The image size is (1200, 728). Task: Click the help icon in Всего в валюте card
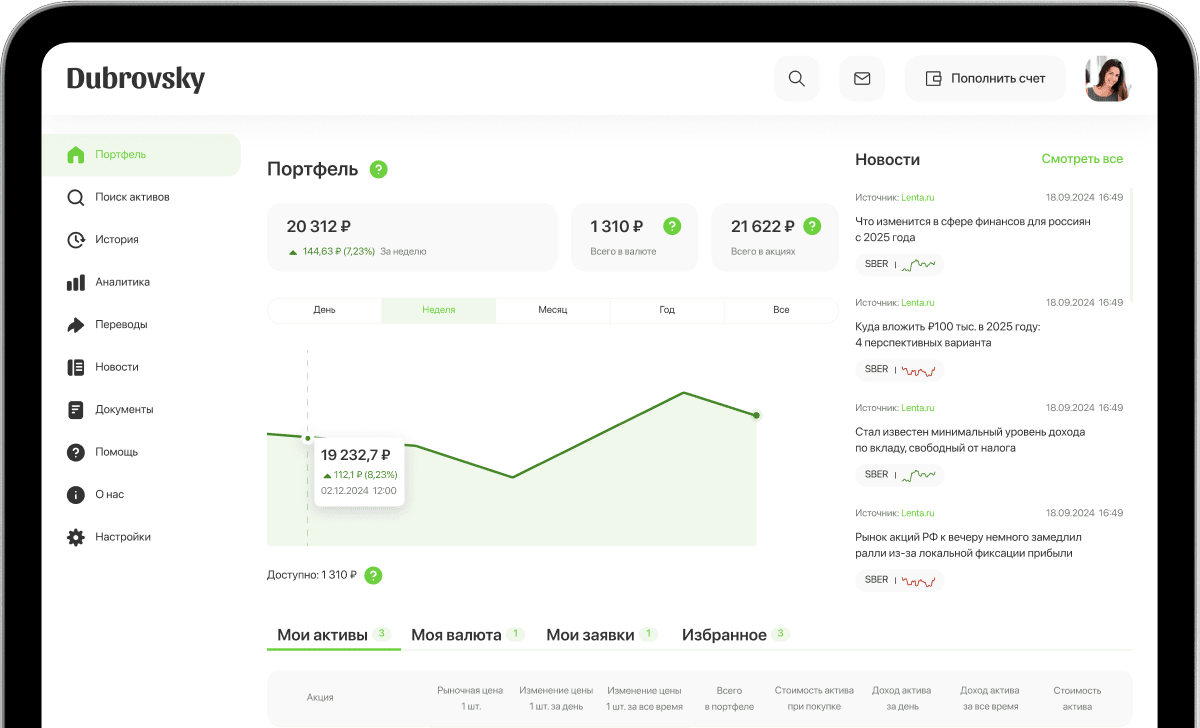tap(672, 226)
